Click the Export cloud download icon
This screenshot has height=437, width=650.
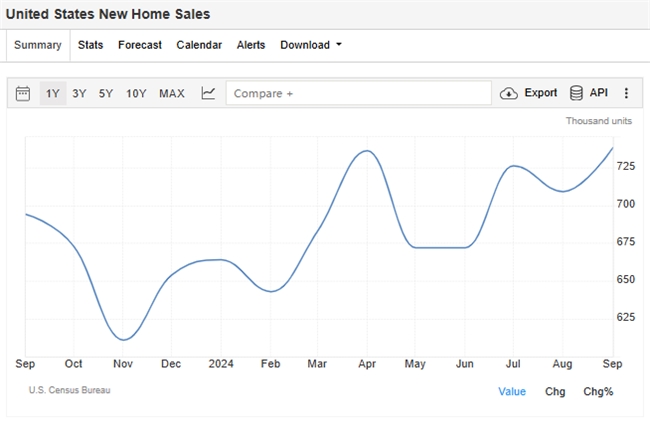(509, 93)
